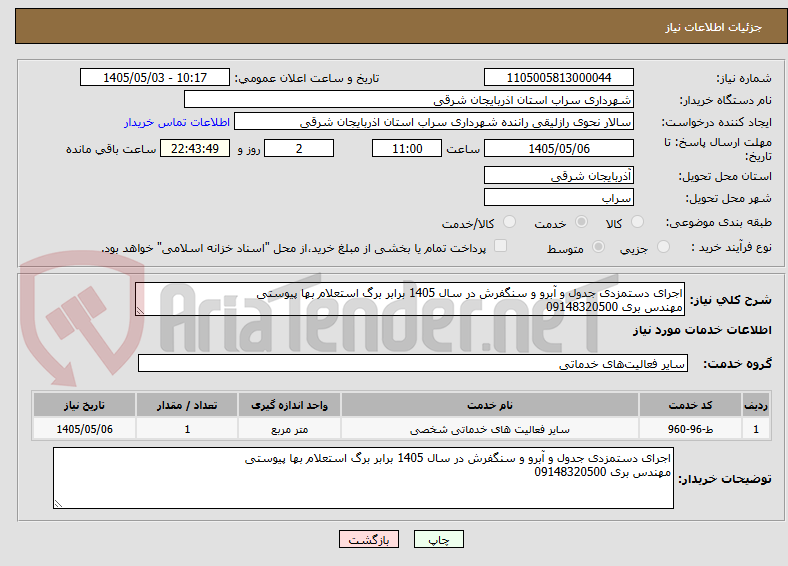This screenshot has width=788, height=566.
Task: Click the واحد اندازه گیری column header
Action: [x=289, y=405]
